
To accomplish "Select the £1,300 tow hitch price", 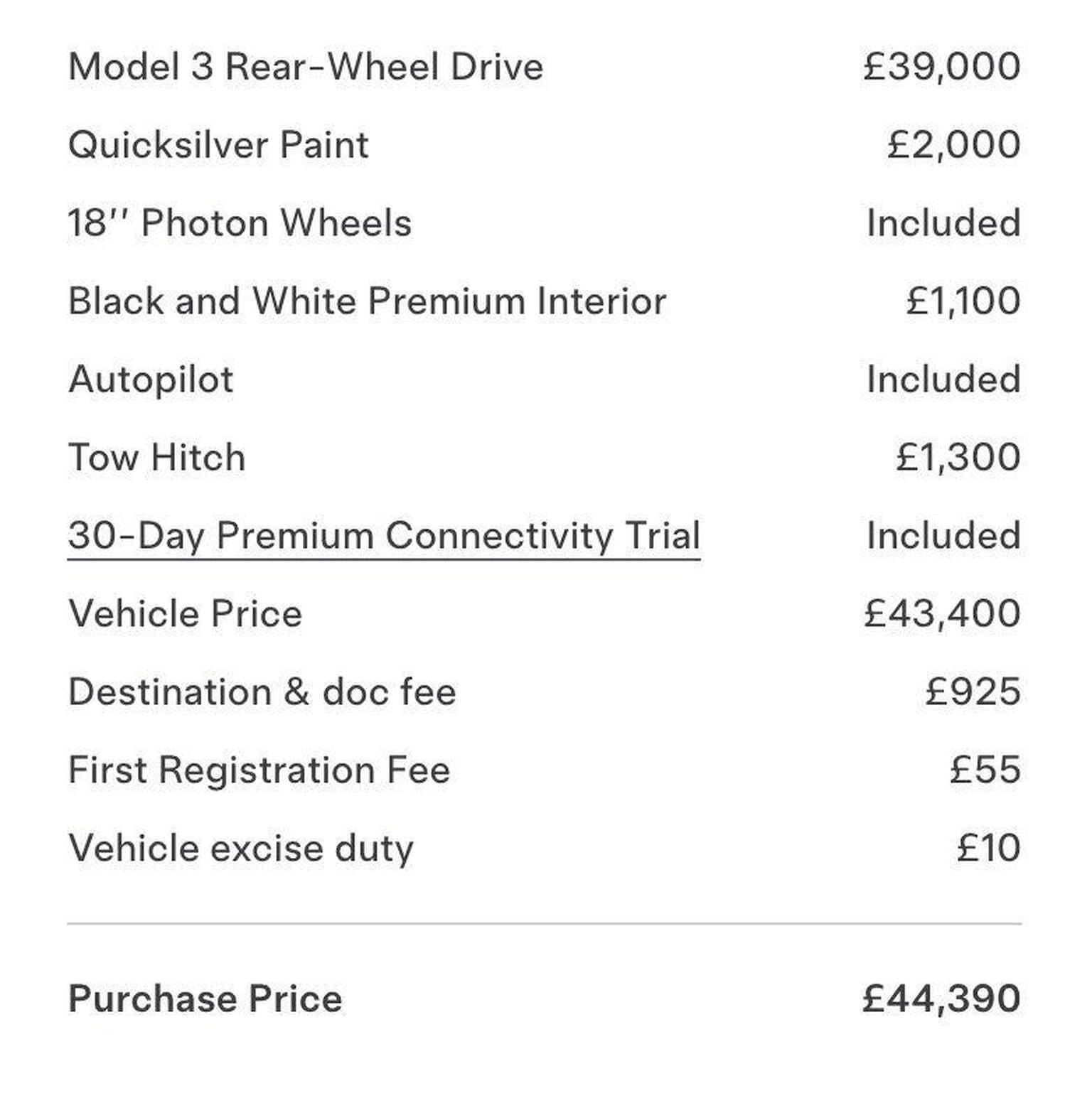I will (958, 458).
